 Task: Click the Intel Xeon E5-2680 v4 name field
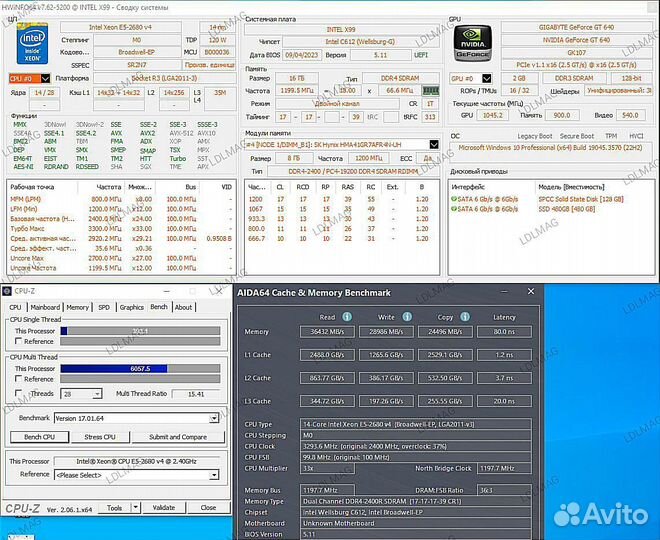point(120,27)
